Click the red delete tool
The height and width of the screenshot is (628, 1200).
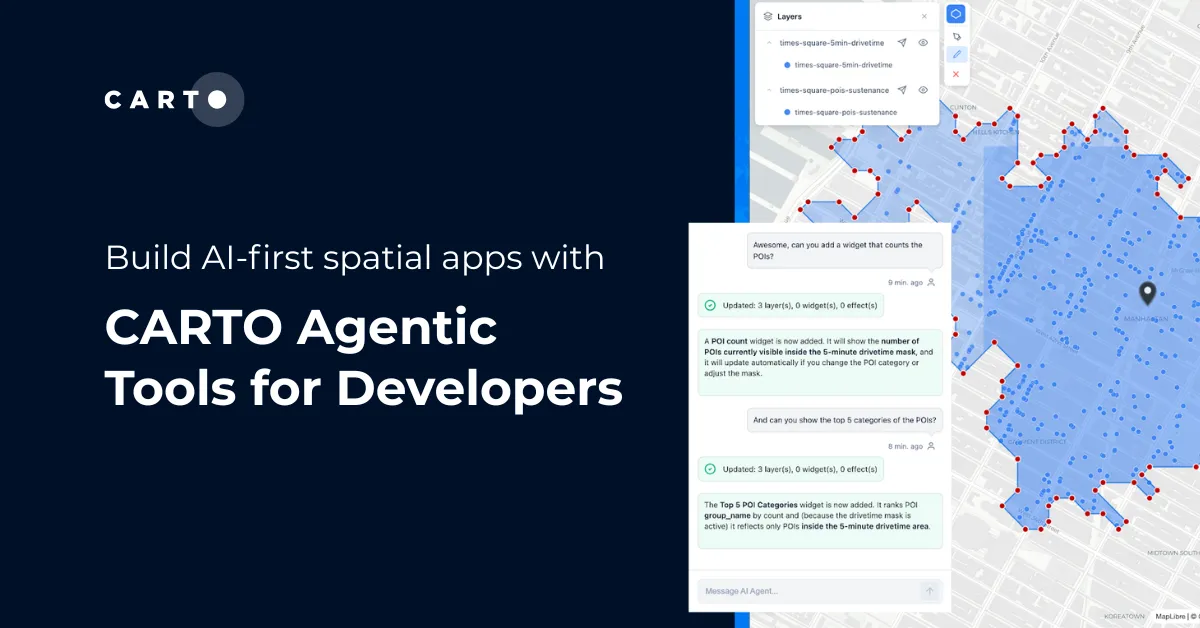[x=955, y=73]
